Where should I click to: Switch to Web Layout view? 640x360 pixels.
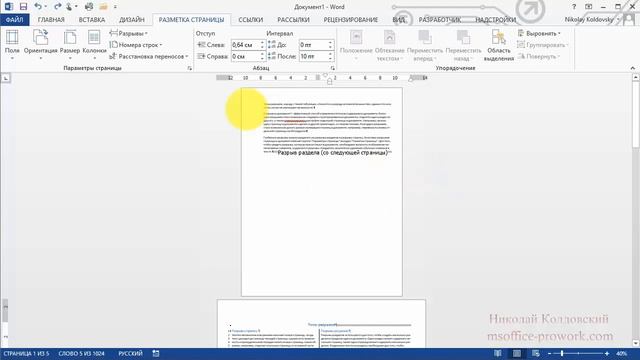[x=536, y=353]
